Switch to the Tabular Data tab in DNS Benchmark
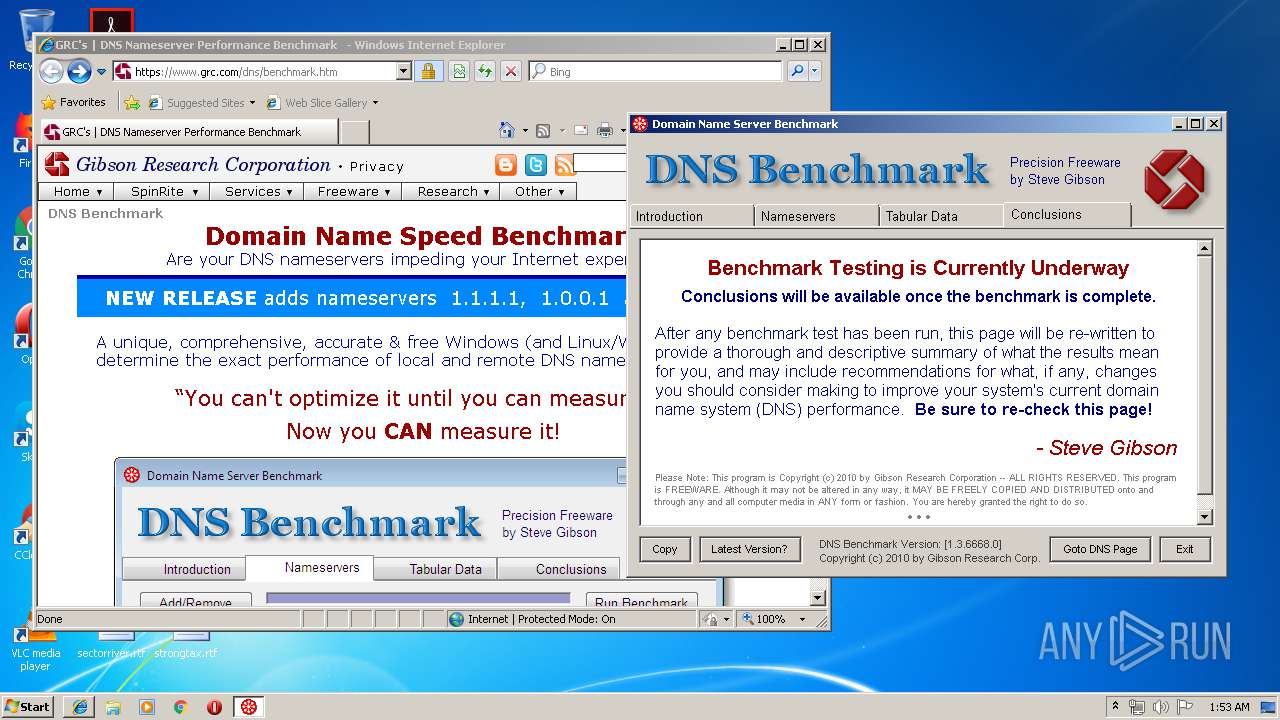Viewport: 1280px width, 720px height. (941, 216)
